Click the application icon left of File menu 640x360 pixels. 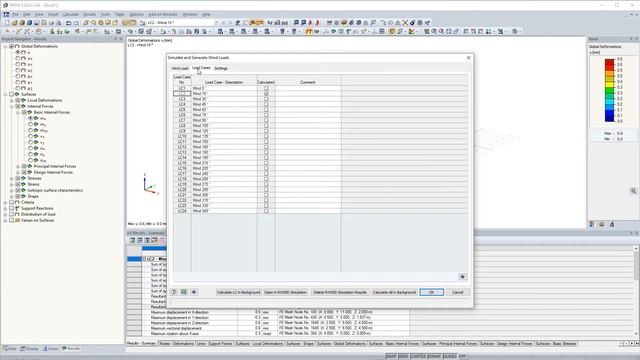6,14
